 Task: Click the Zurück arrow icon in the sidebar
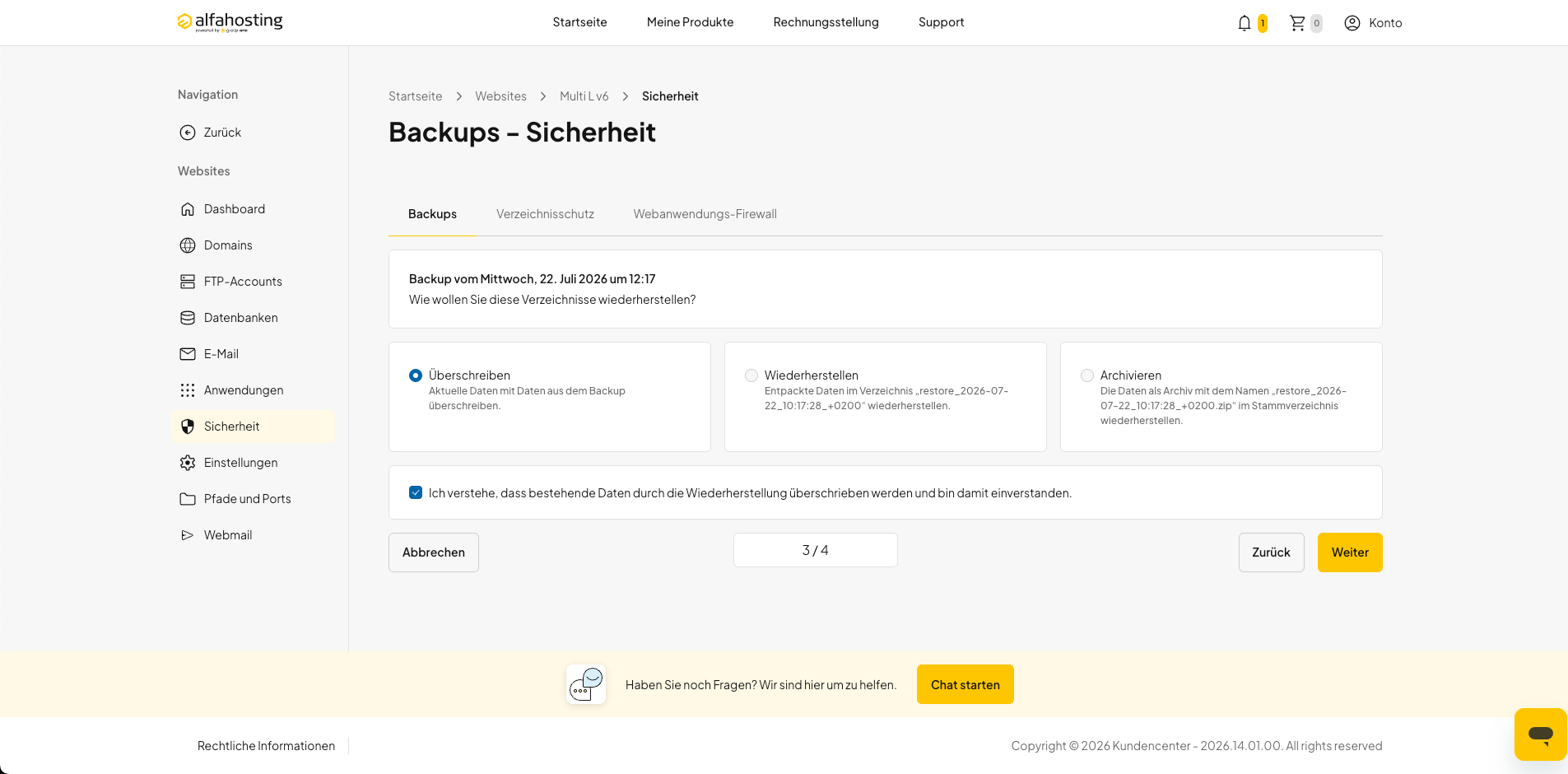pos(188,133)
